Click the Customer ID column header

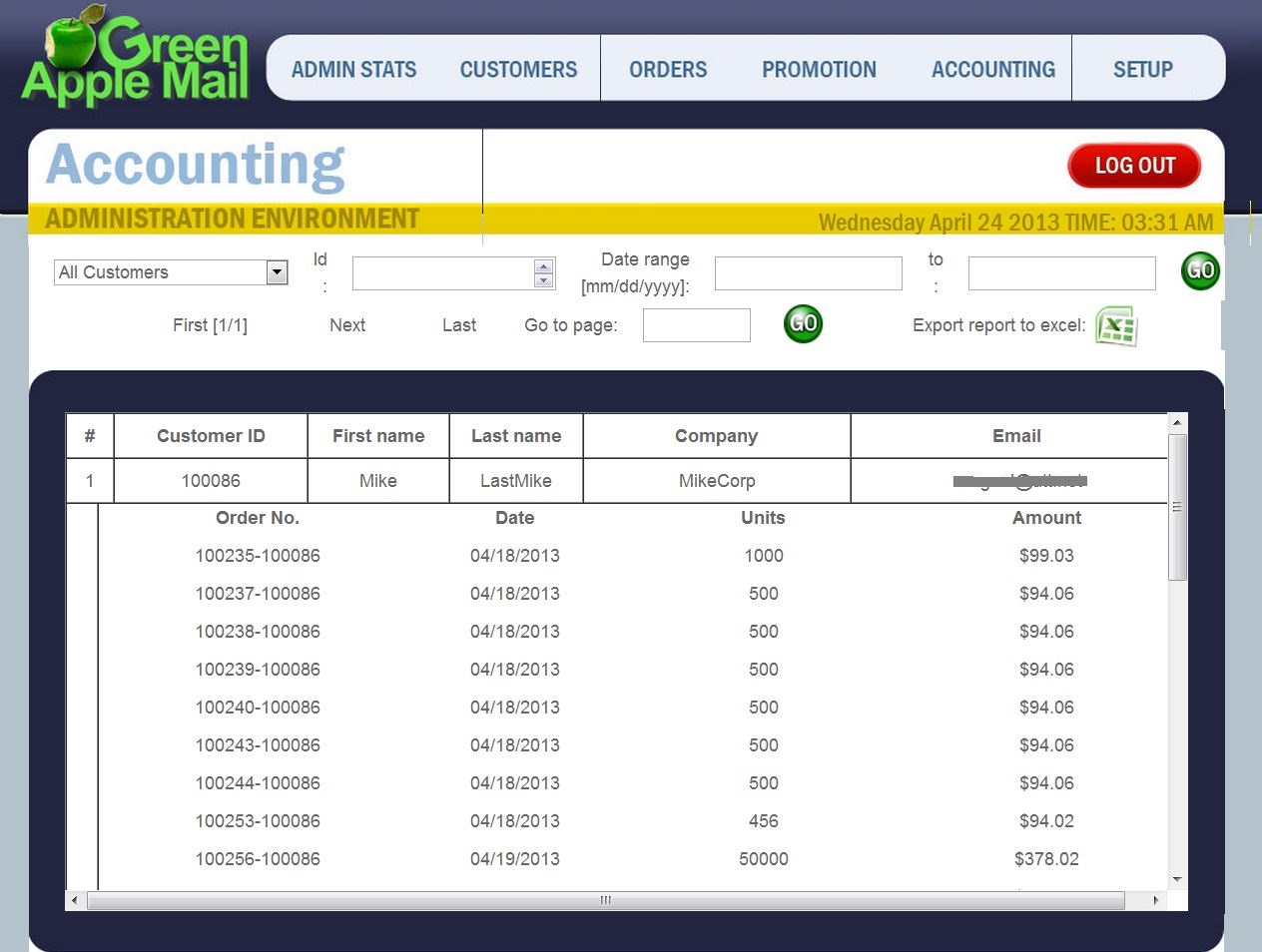click(211, 436)
